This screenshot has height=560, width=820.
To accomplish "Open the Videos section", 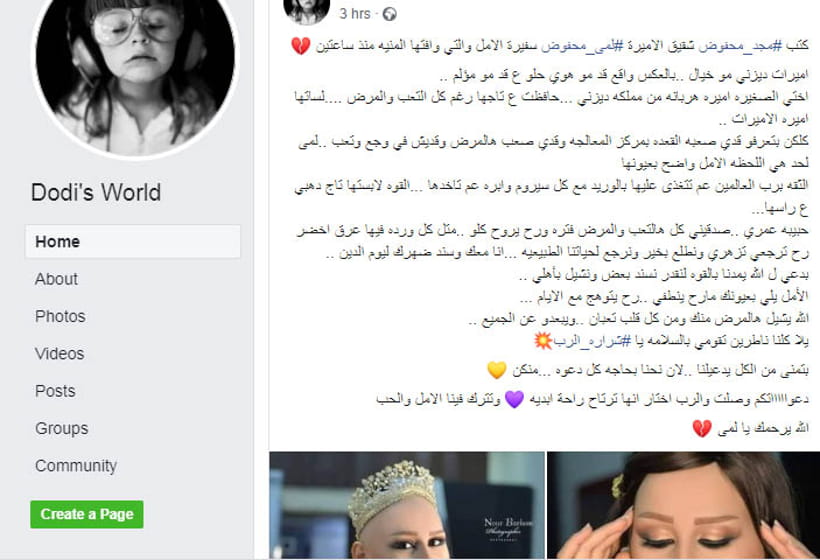I will [60, 354].
